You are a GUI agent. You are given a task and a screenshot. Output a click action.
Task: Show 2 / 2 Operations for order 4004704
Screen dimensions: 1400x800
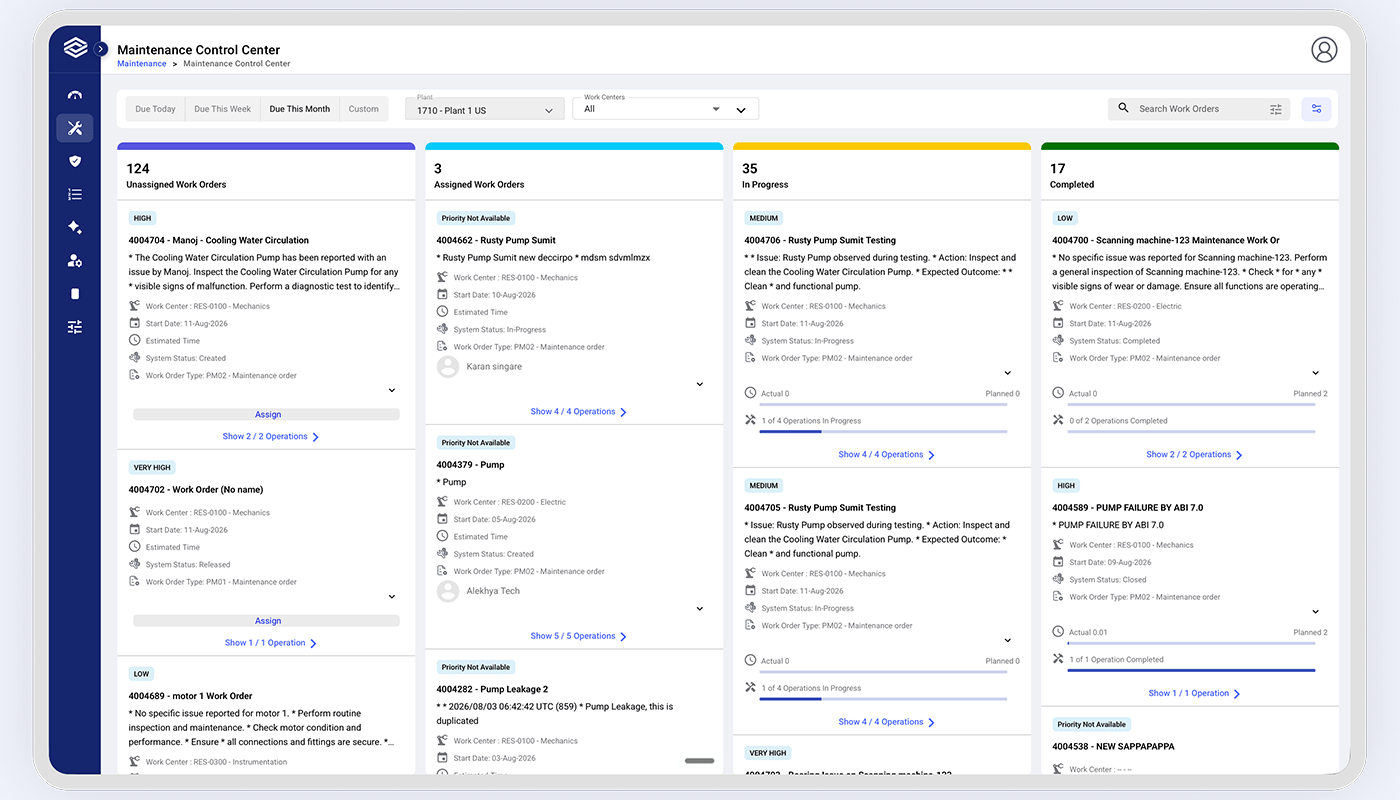click(271, 437)
